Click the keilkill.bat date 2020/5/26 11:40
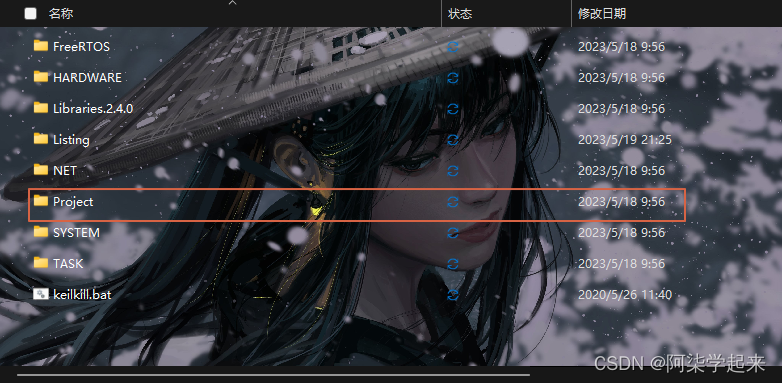Viewport: 782px width, 383px height. click(x=625, y=294)
